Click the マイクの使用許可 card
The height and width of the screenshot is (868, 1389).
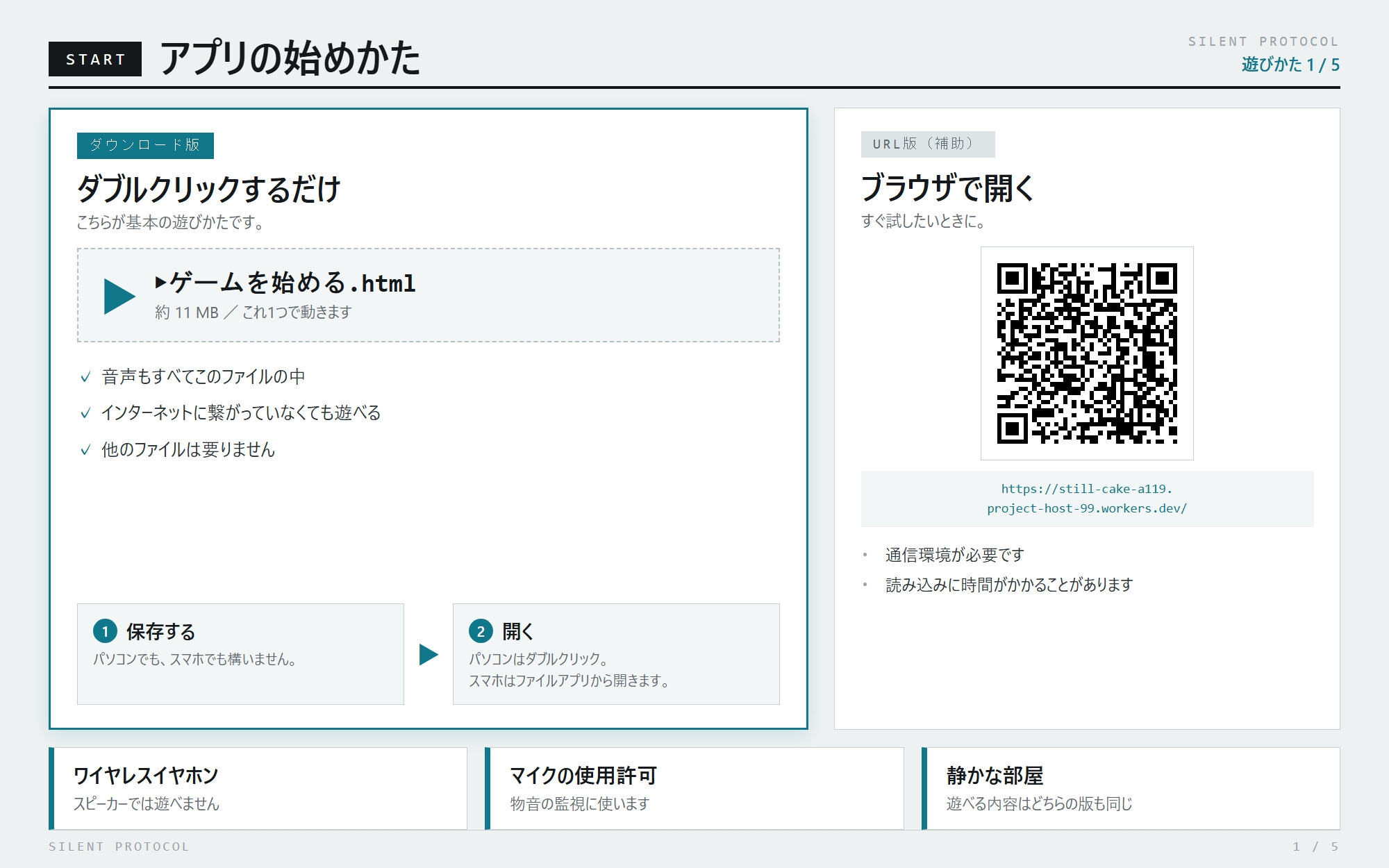click(694, 788)
